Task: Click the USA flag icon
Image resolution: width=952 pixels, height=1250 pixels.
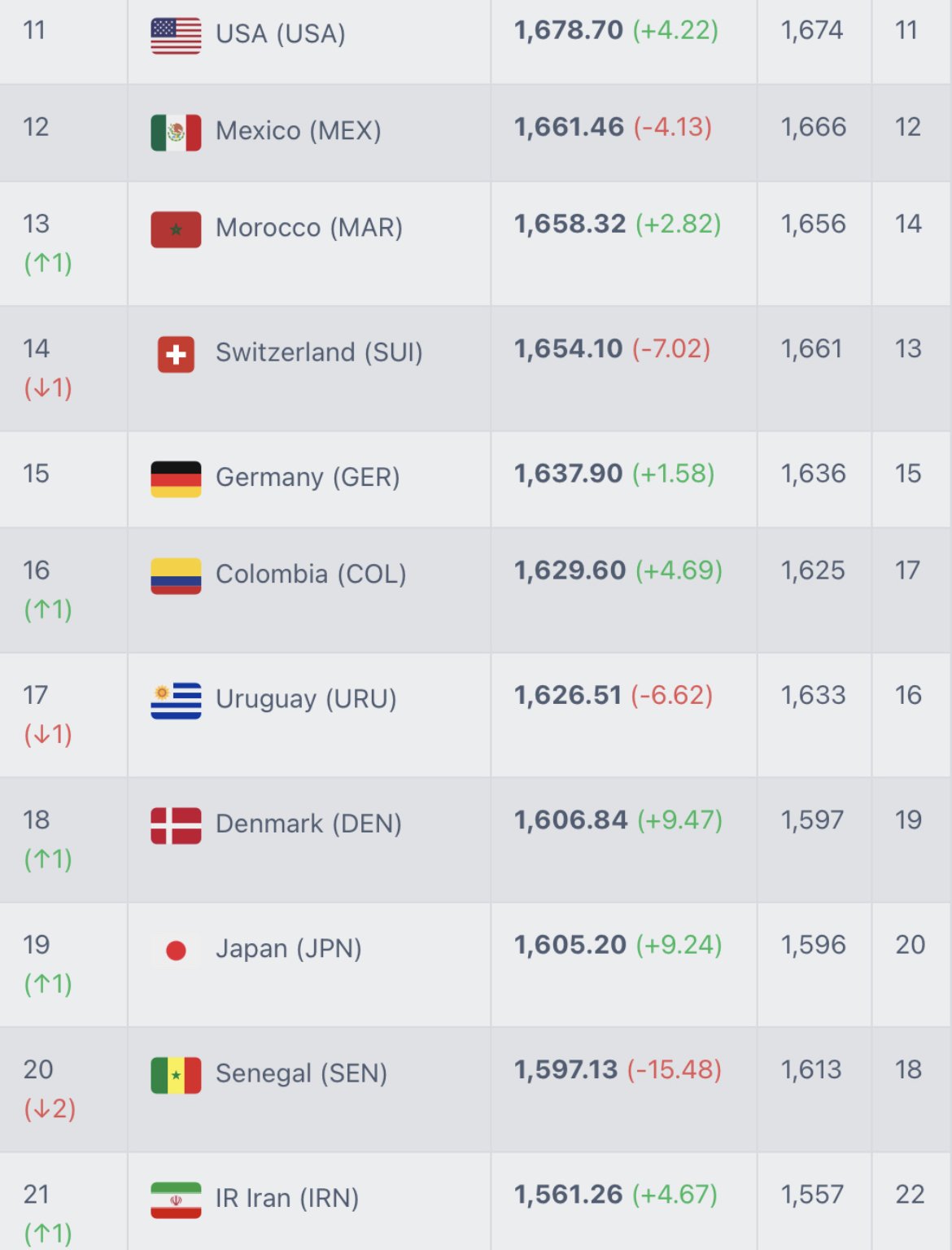Action: point(176,35)
